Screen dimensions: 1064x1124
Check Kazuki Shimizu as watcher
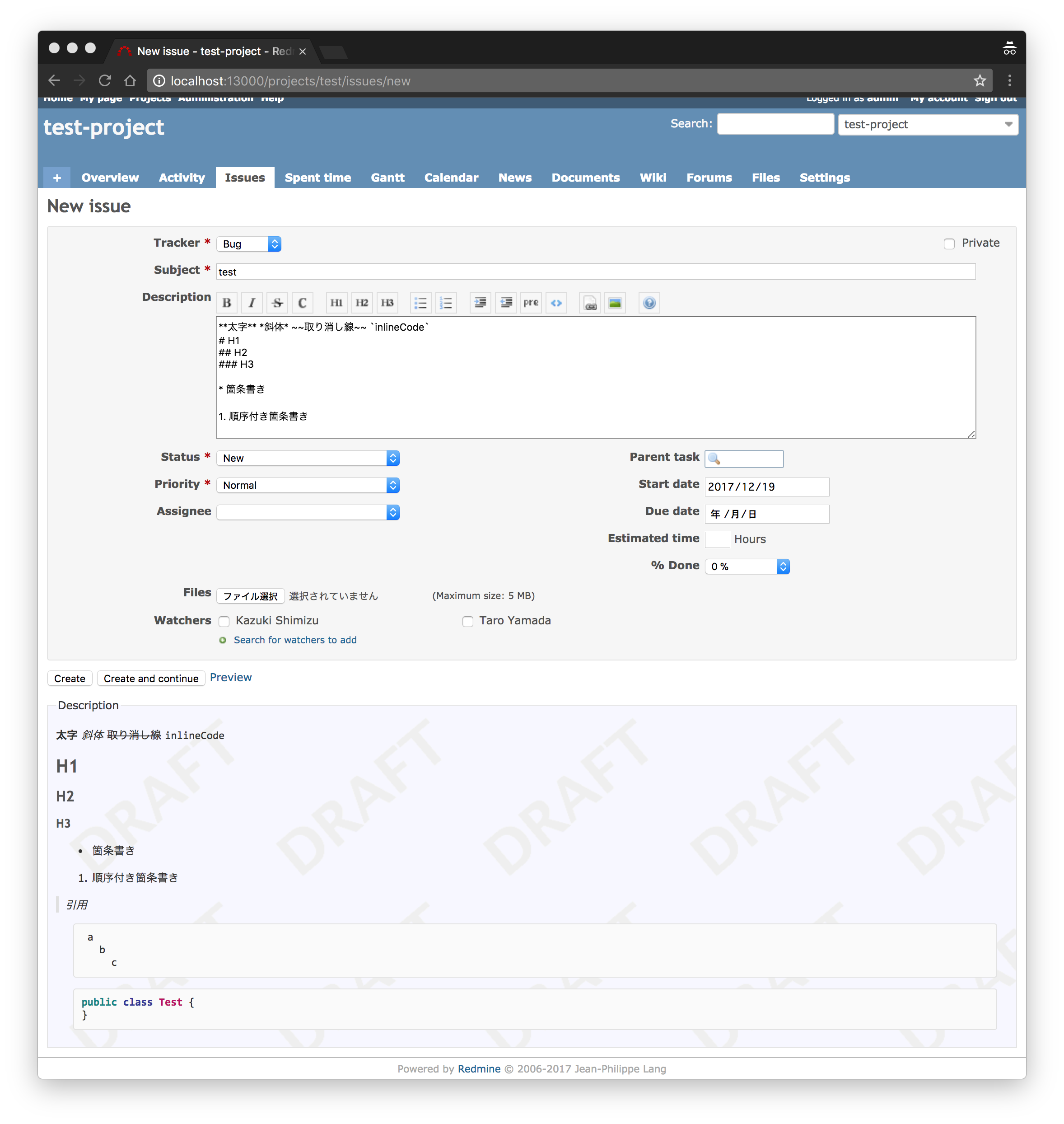(224, 621)
